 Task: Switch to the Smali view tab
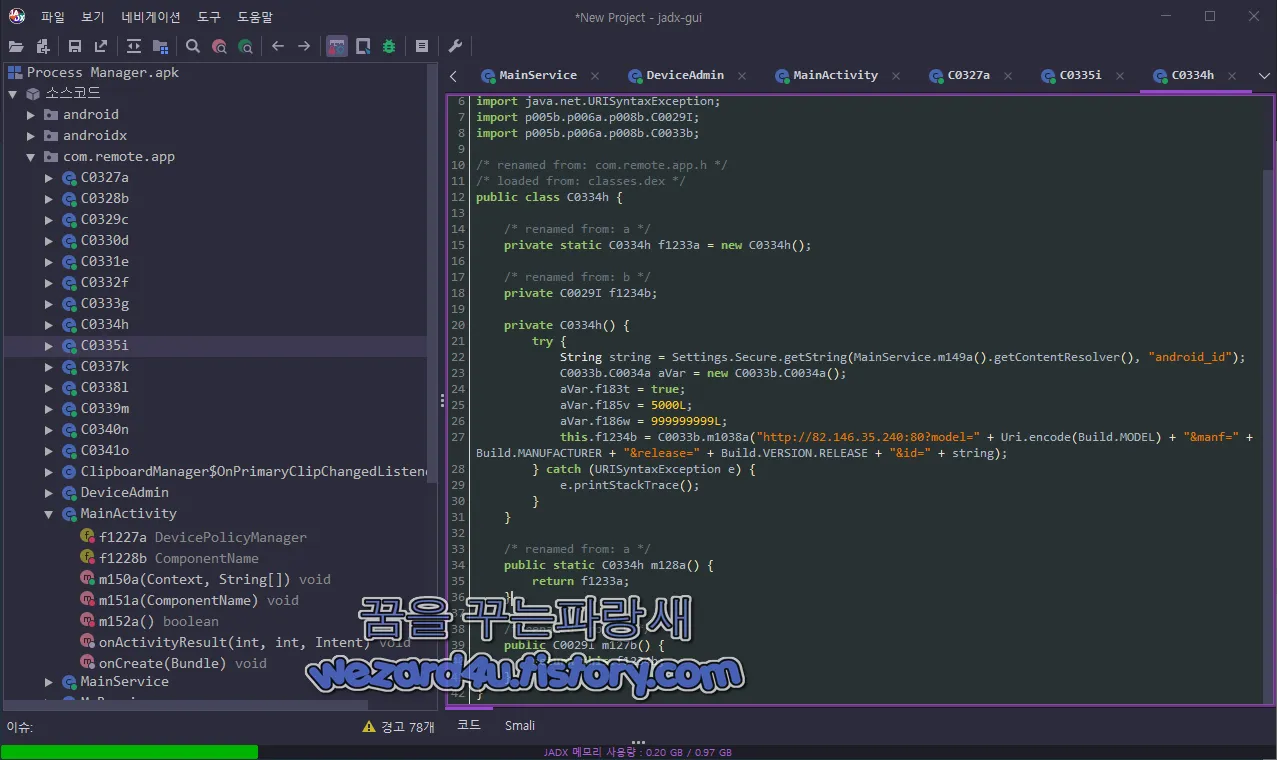pos(519,725)
